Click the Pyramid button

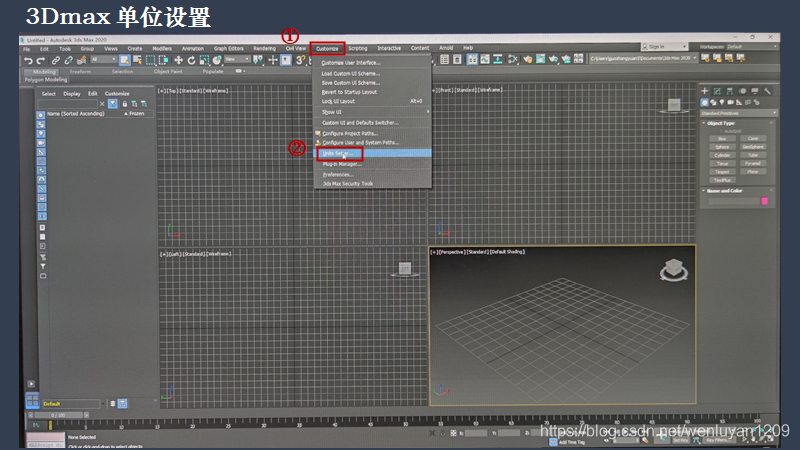click(x=753, y=163)
